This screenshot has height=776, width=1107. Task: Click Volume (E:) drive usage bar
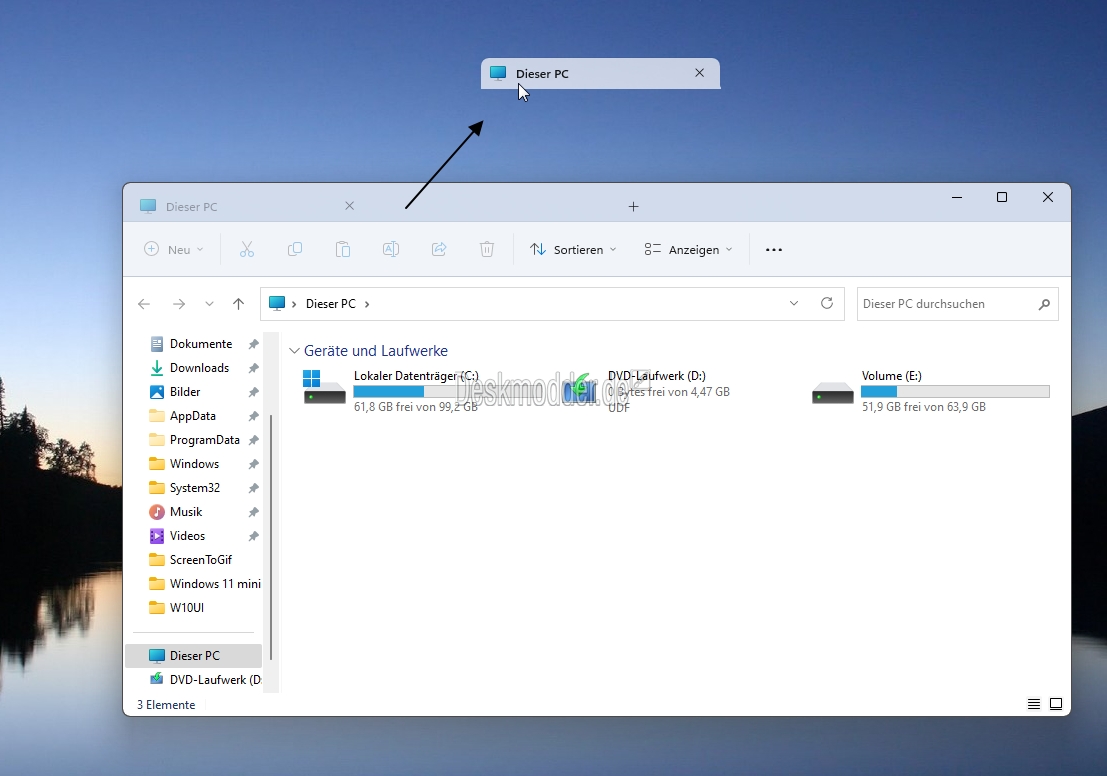955,391
